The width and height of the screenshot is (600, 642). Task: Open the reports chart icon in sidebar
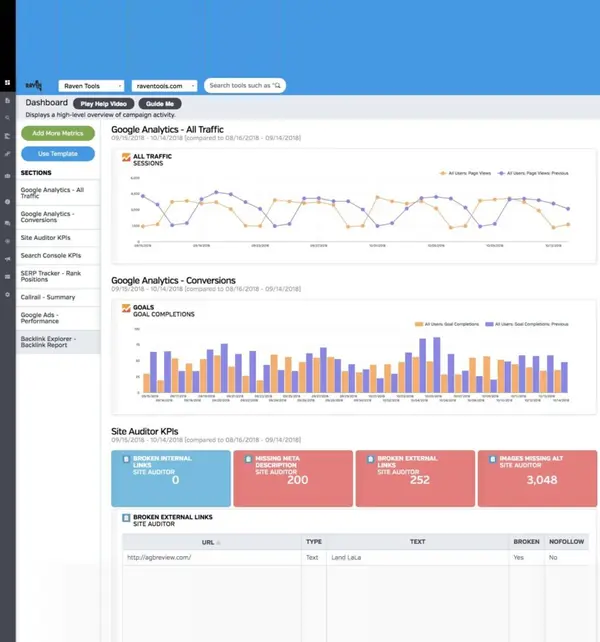[7, 136]
